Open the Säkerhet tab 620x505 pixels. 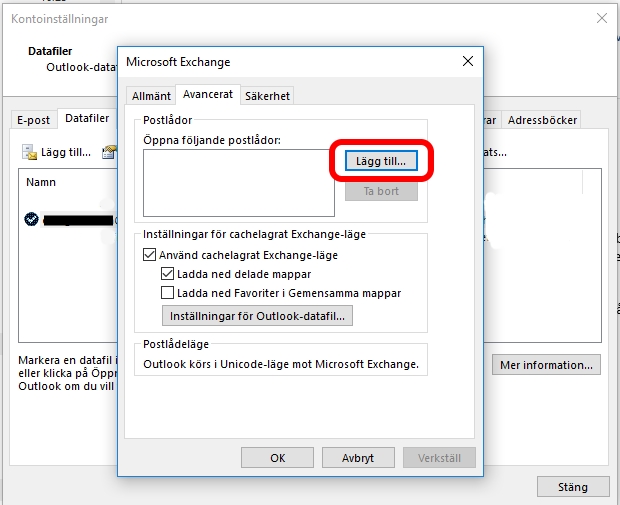(x=267, y=96)
